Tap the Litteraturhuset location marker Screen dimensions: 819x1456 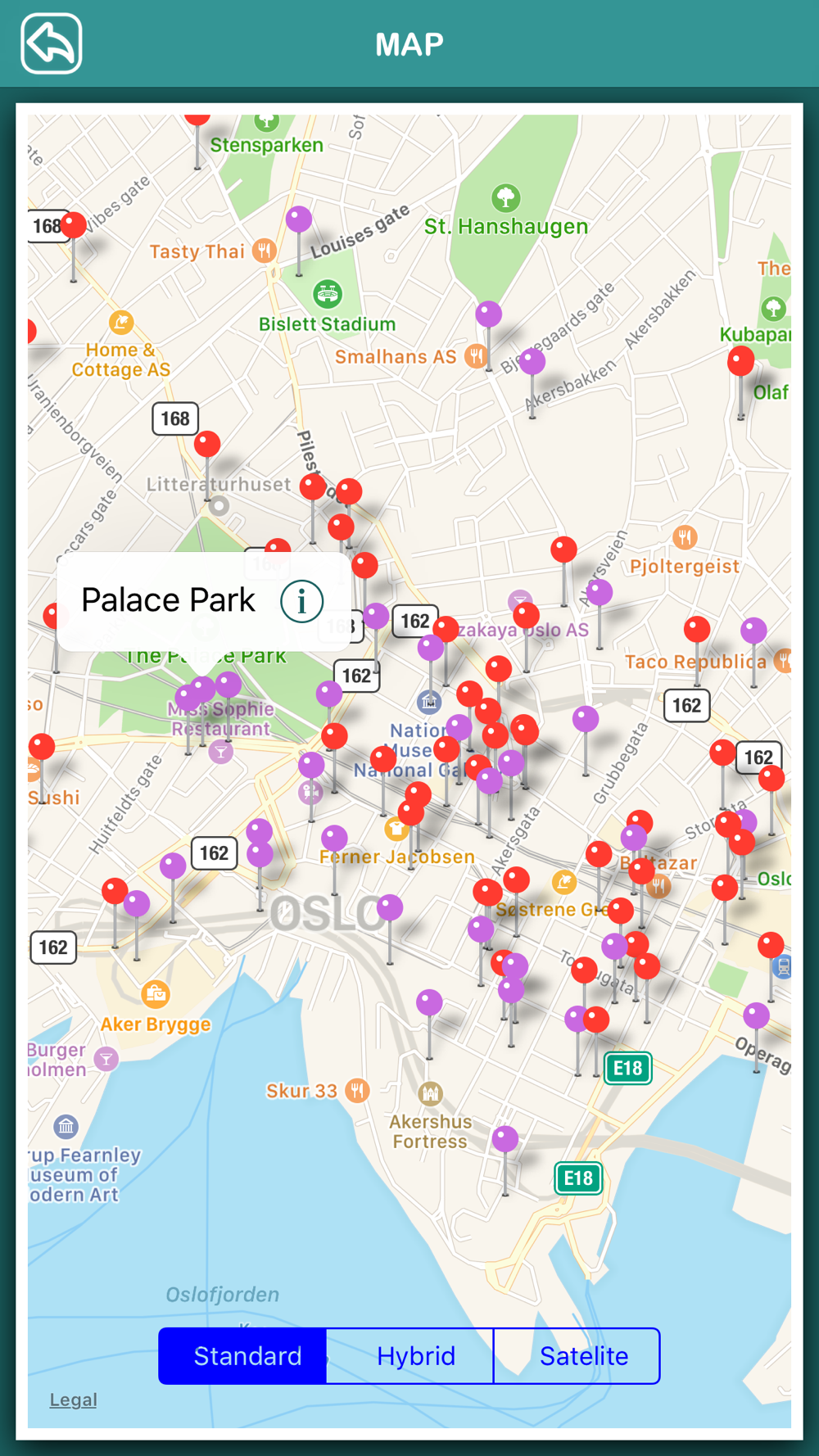tap(219, 505)
